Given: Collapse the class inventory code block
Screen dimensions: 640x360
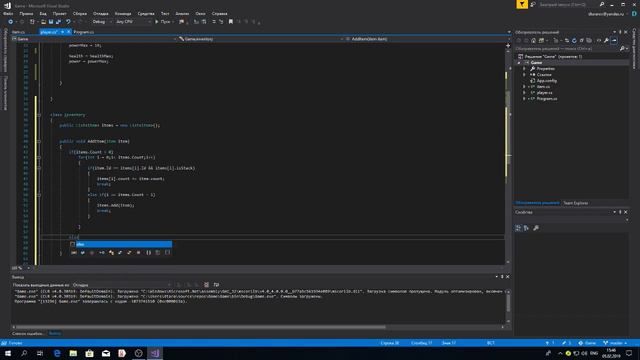Looking at the screenshot, I should [x=39, y=115].
